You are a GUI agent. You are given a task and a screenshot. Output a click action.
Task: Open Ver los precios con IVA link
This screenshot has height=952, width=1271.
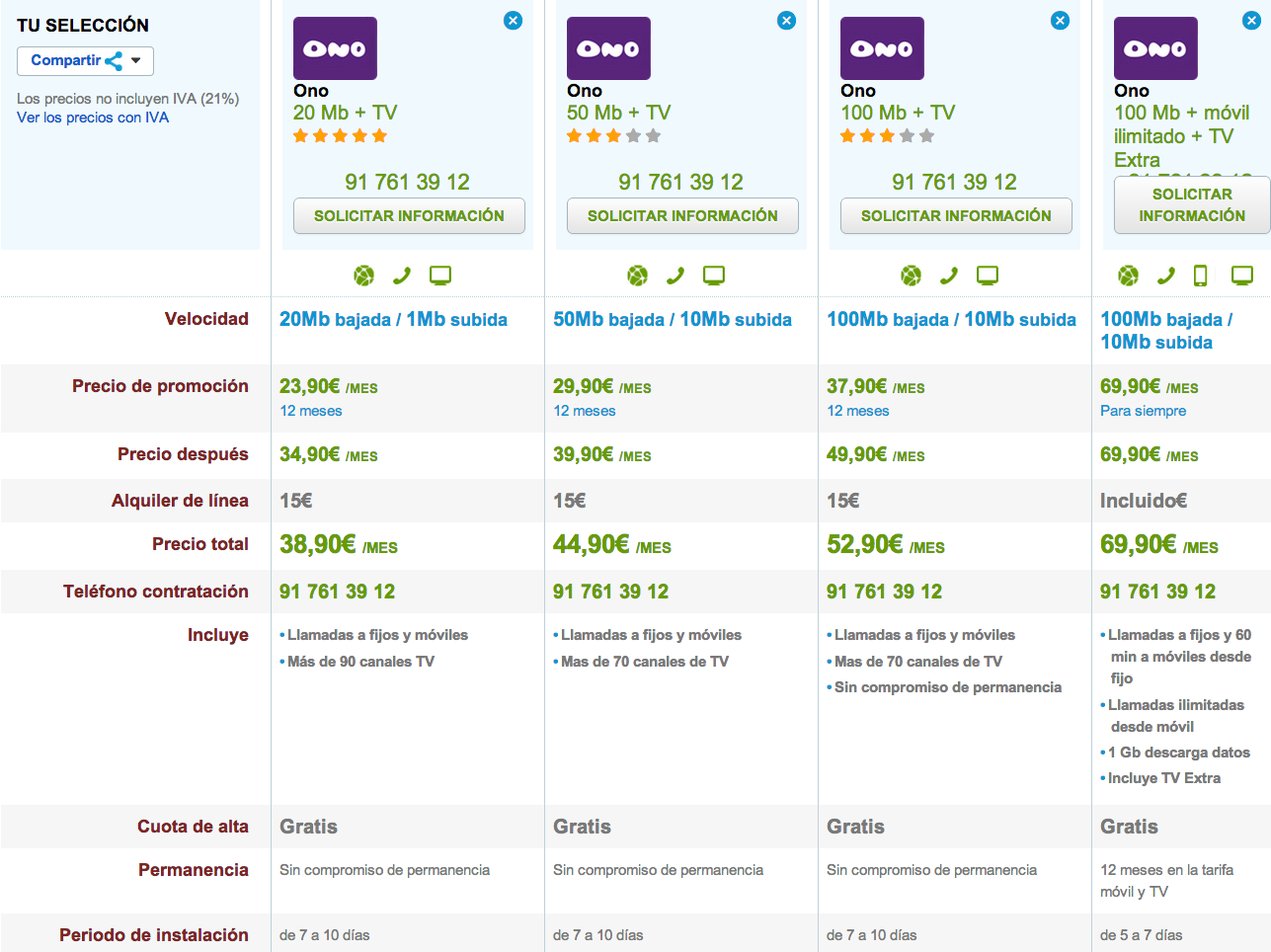[93, 118]
